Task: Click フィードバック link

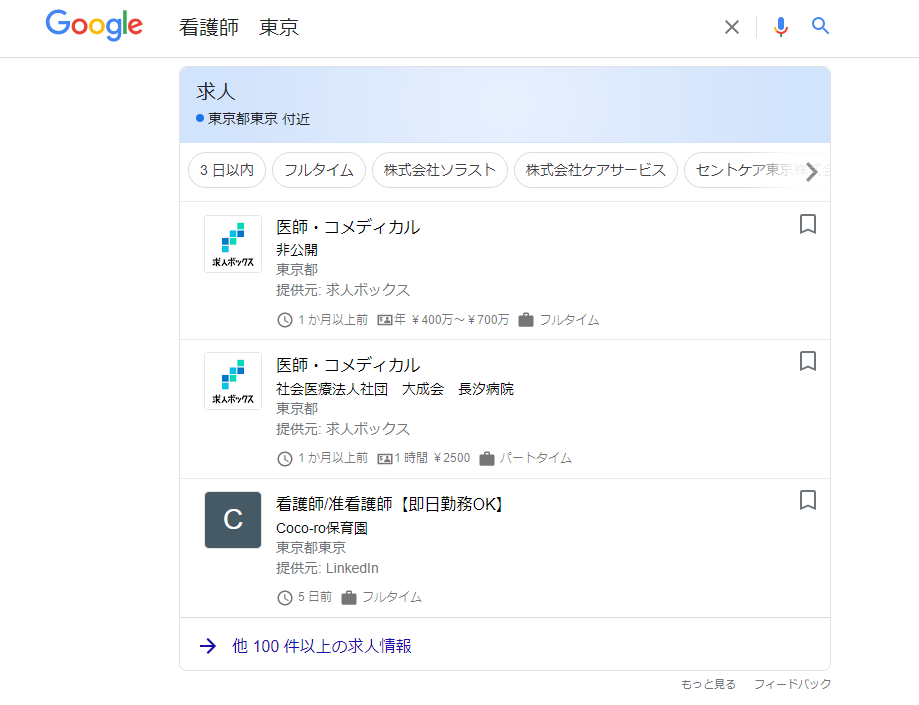Action: click(792, 684)
